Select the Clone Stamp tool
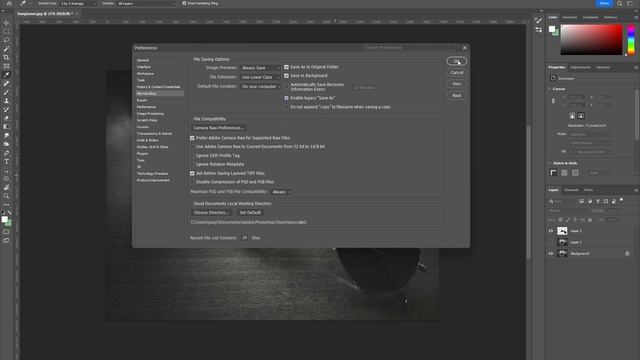Image resolution: width=640 pixels, height=360 pixels. pyautogui.click(x=6, y=101)
